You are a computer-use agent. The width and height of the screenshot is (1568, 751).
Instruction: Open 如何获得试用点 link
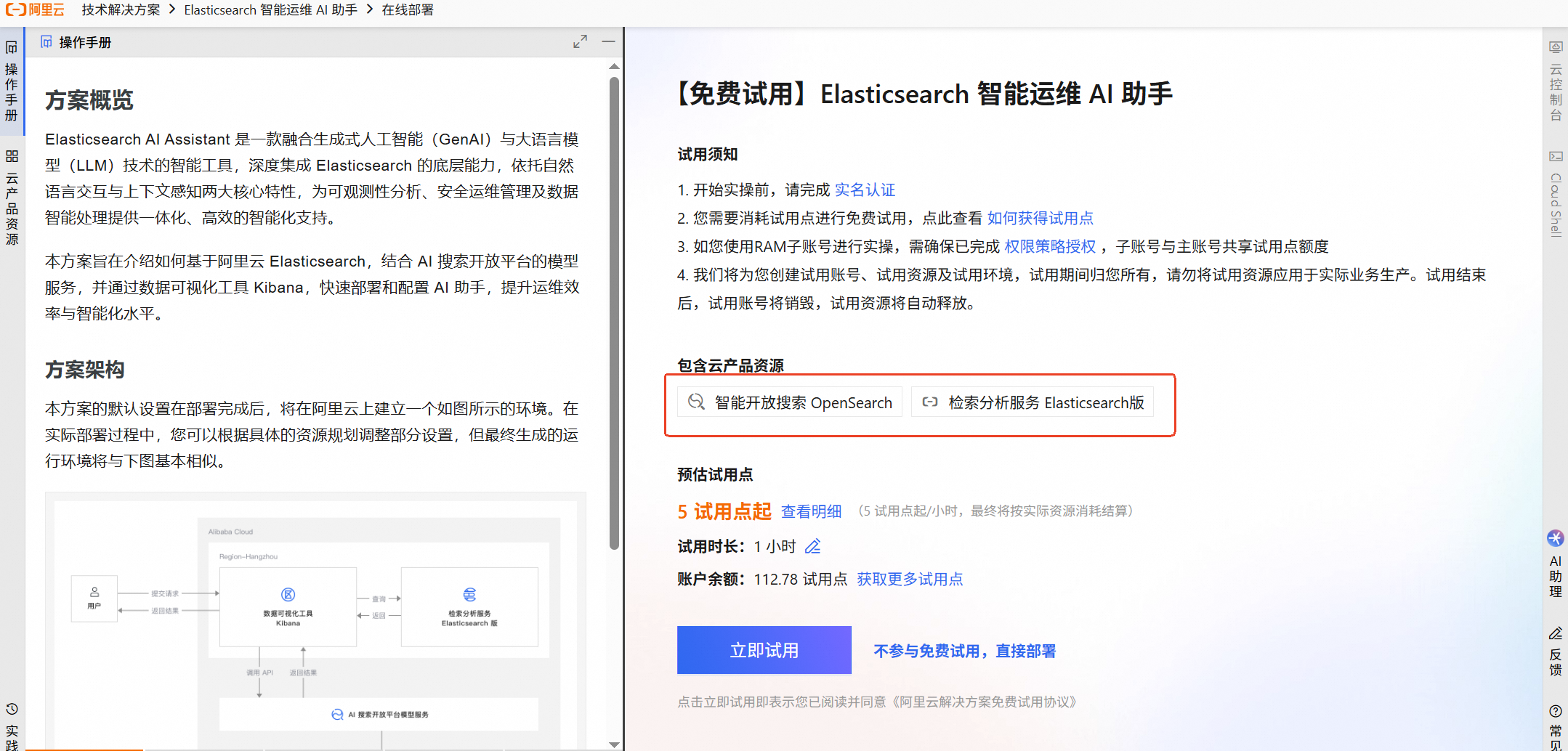(1040, 218)
